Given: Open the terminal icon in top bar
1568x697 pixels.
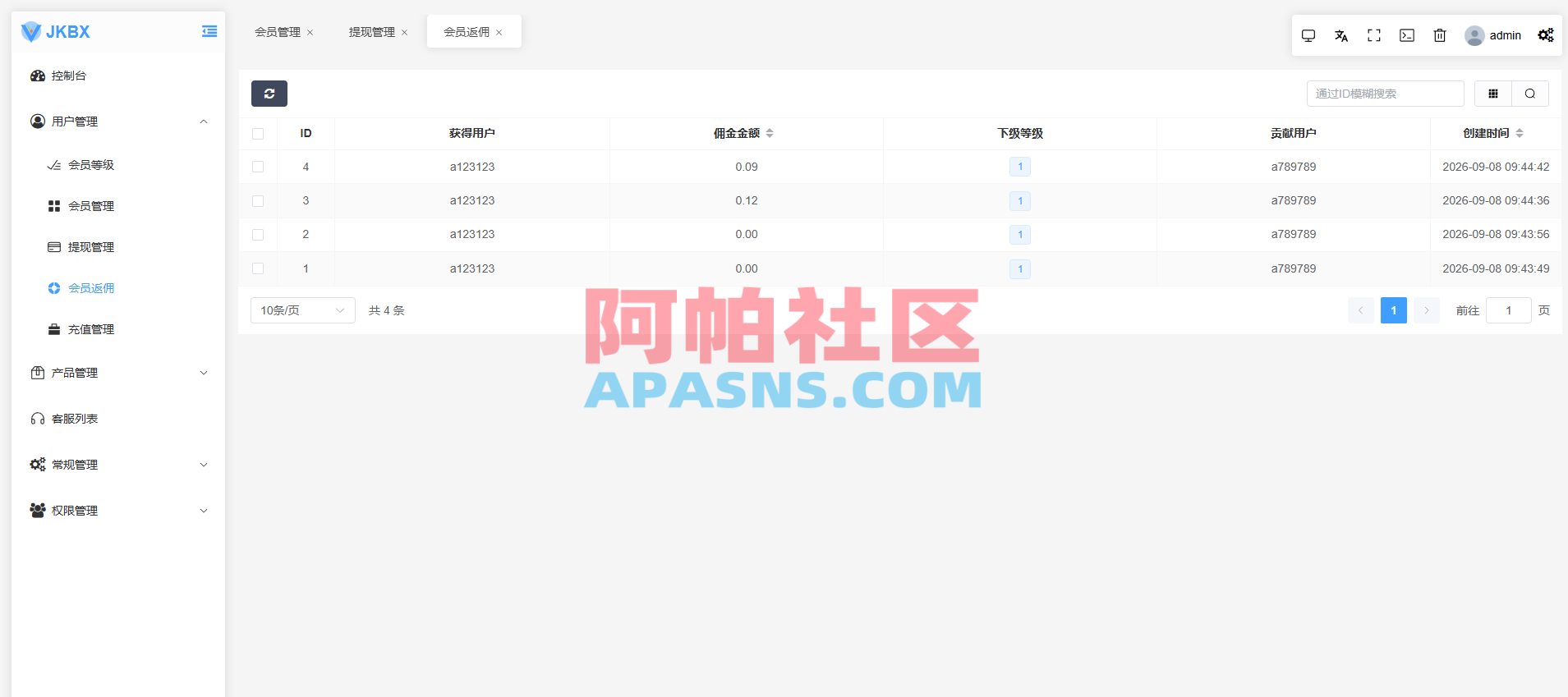Looking at the screenshot, I should pos(1407,35).
